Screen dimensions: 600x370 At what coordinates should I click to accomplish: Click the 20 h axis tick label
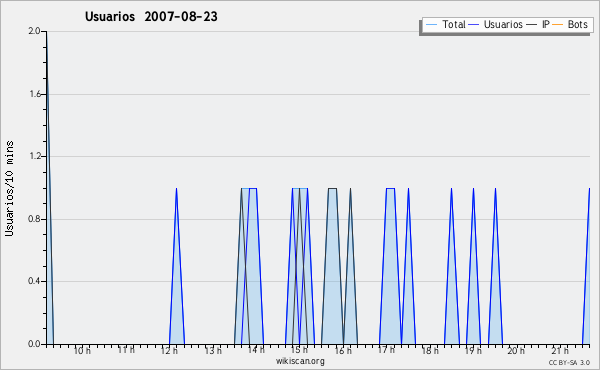[516, 350]
